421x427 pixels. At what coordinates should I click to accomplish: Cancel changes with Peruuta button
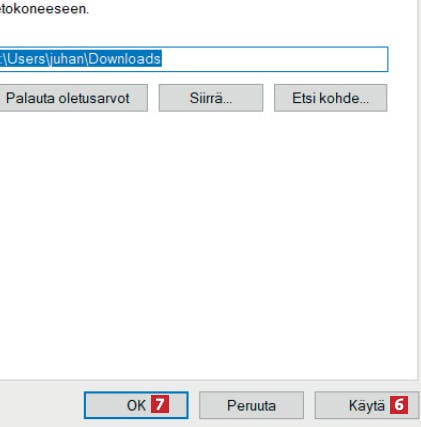[x=251, y=405]
